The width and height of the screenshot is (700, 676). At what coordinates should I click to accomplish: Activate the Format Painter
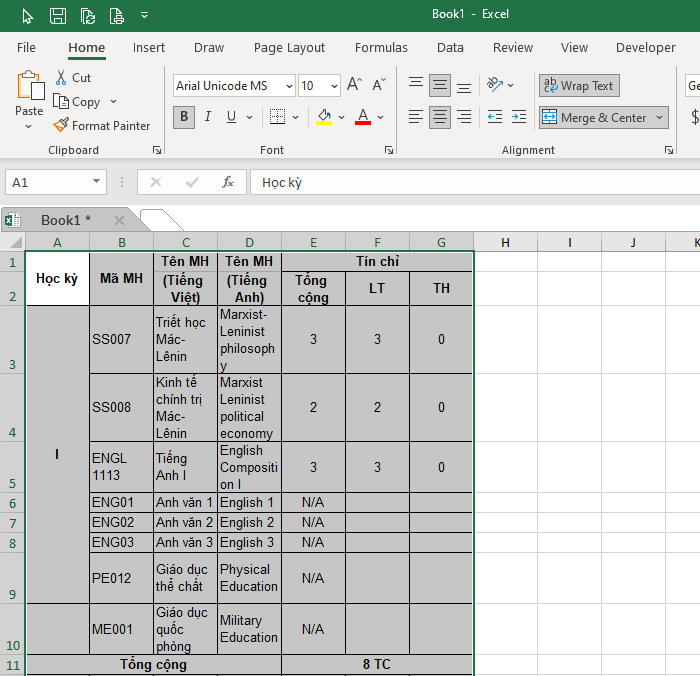(102, 126)
